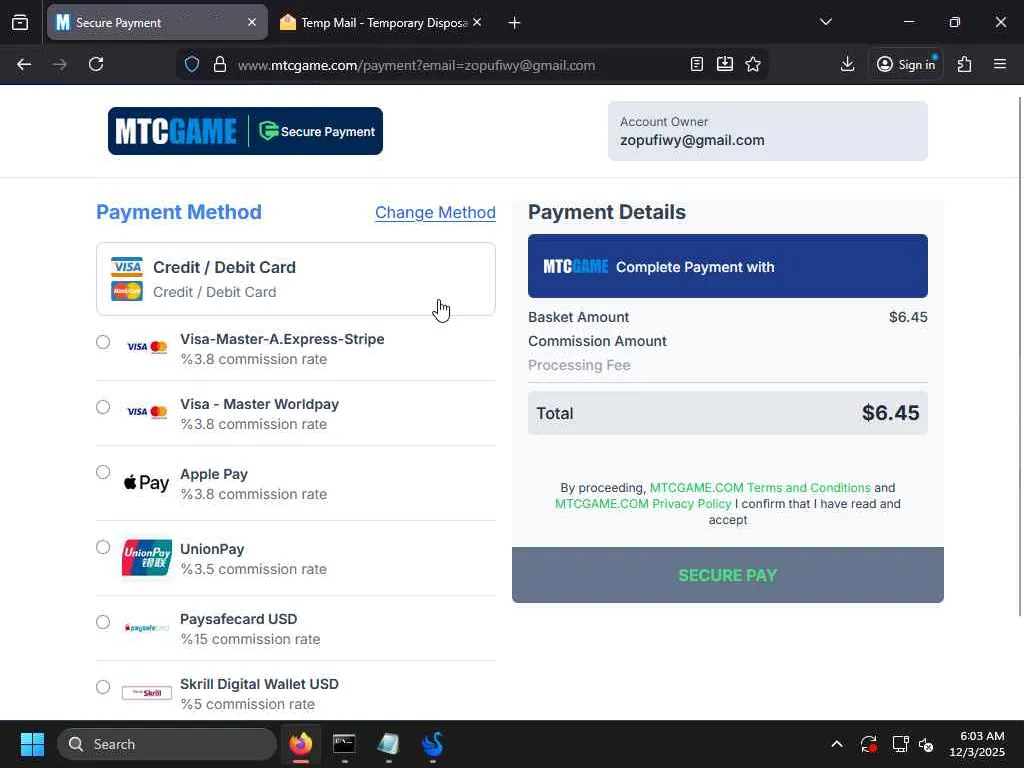Open the blue swan app in taskbar
The height and width of the screenshot is (768, 1024).
point(432,744)
